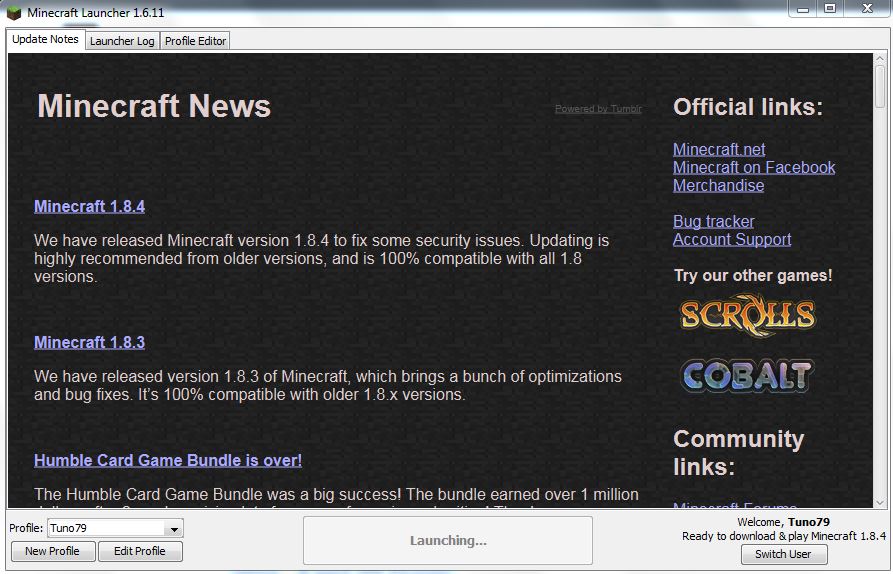Switch to the Update Notes tab
The image size is (893, 574).
(x=46, y=39)
